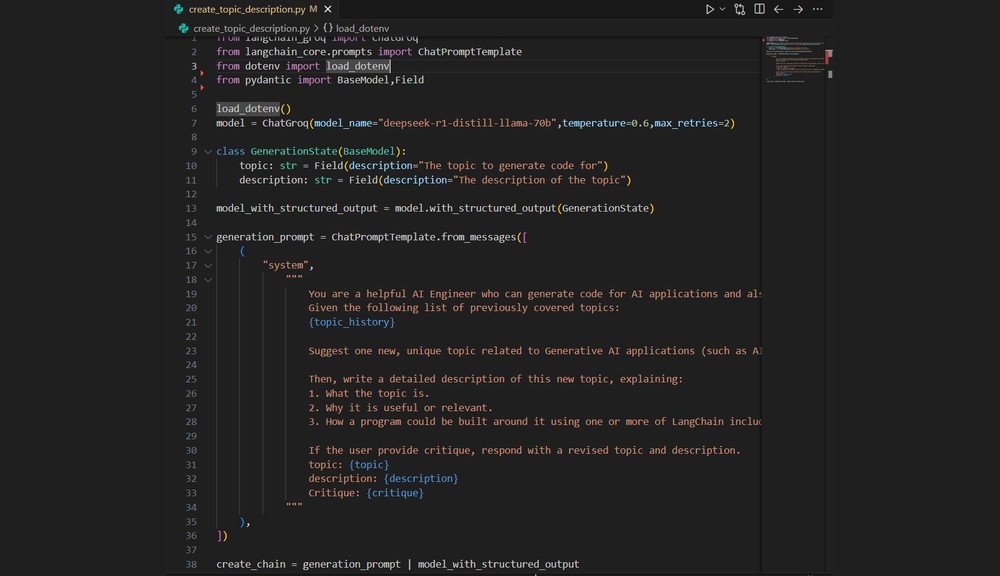Screen dimensions: 1000x576
Task: Click the {} symbol icon in breadcrumb
Action: 328,28
